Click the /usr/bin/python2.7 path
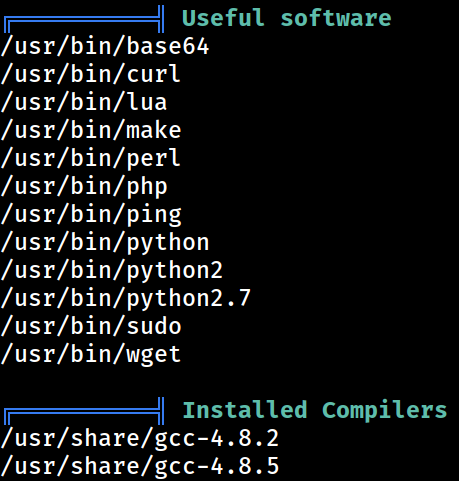 tap(126, 299)
